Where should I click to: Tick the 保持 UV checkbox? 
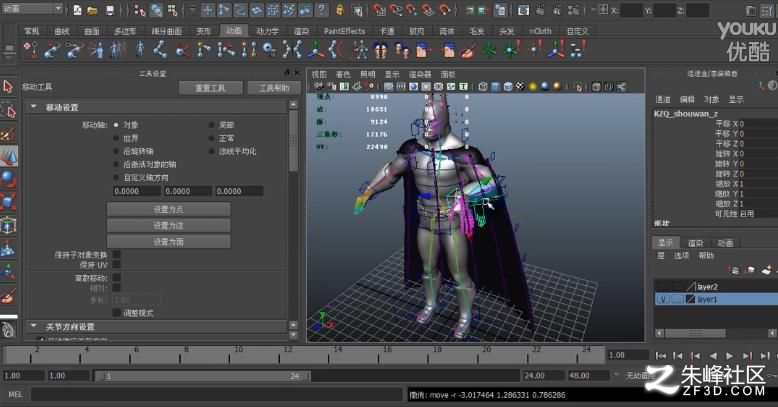pos(117,265)
